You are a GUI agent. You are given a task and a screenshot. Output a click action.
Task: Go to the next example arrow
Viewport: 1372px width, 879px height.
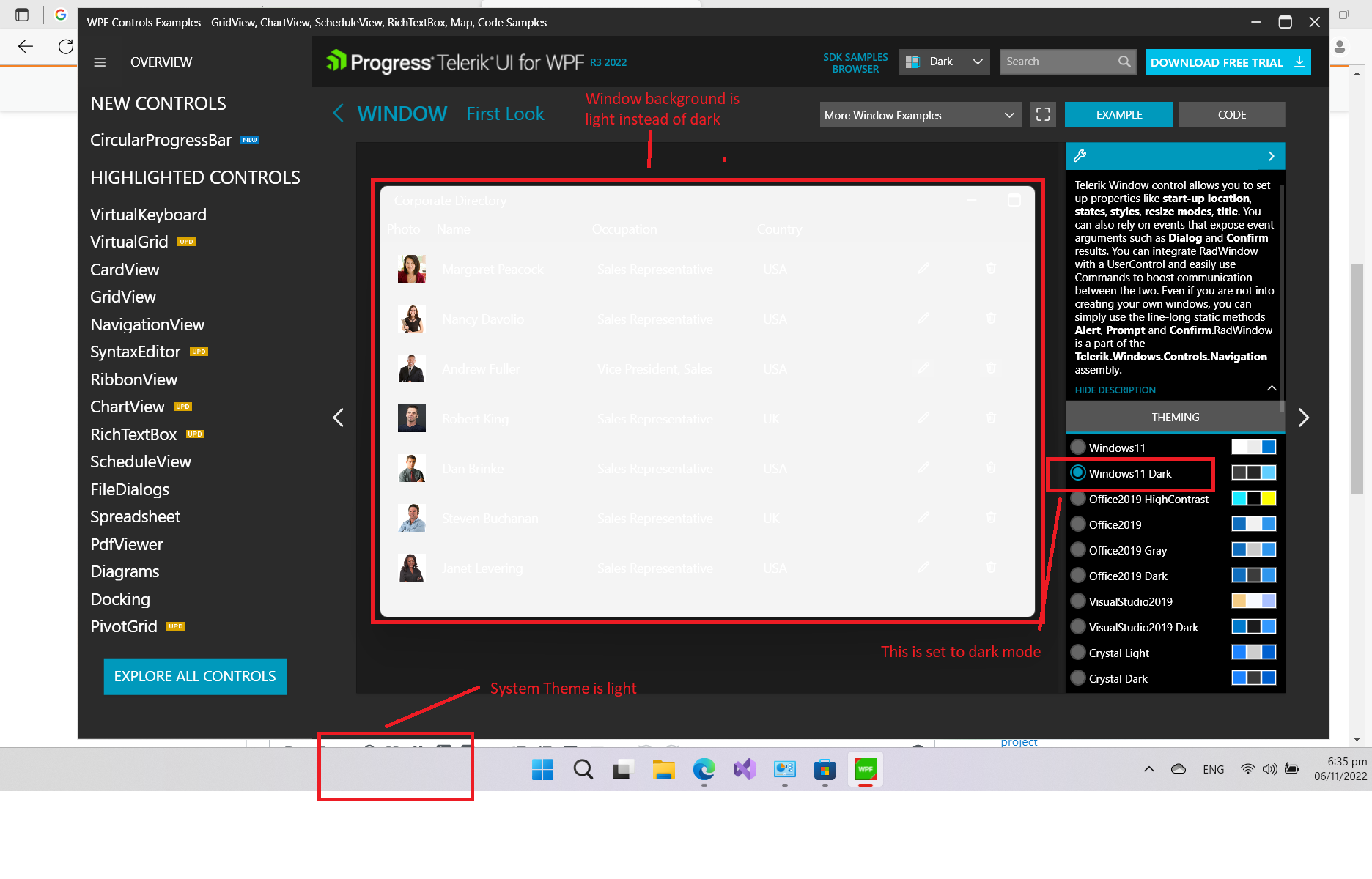tap(1303, 418)
